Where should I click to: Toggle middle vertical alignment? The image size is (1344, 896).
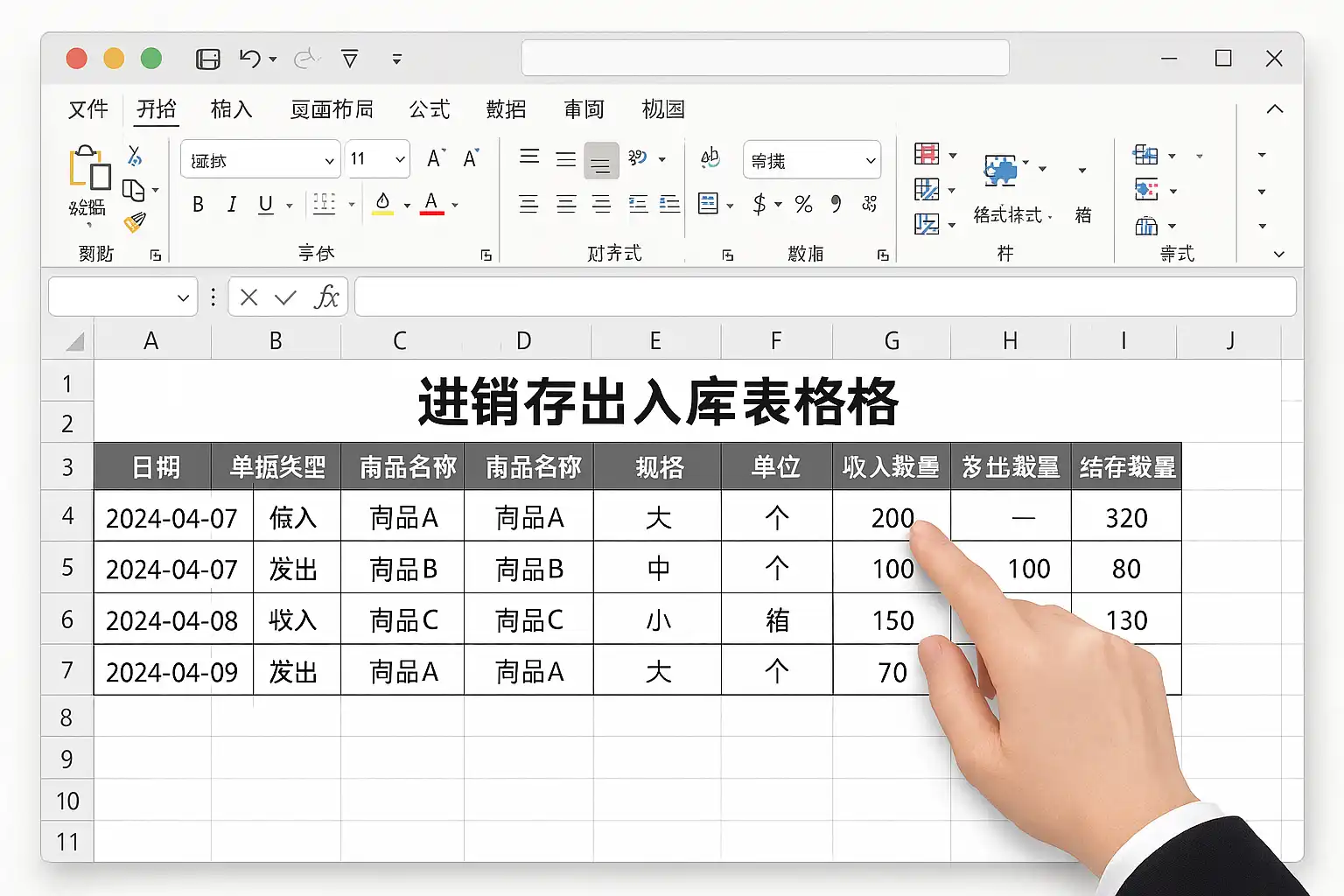[x=566, y=159]
